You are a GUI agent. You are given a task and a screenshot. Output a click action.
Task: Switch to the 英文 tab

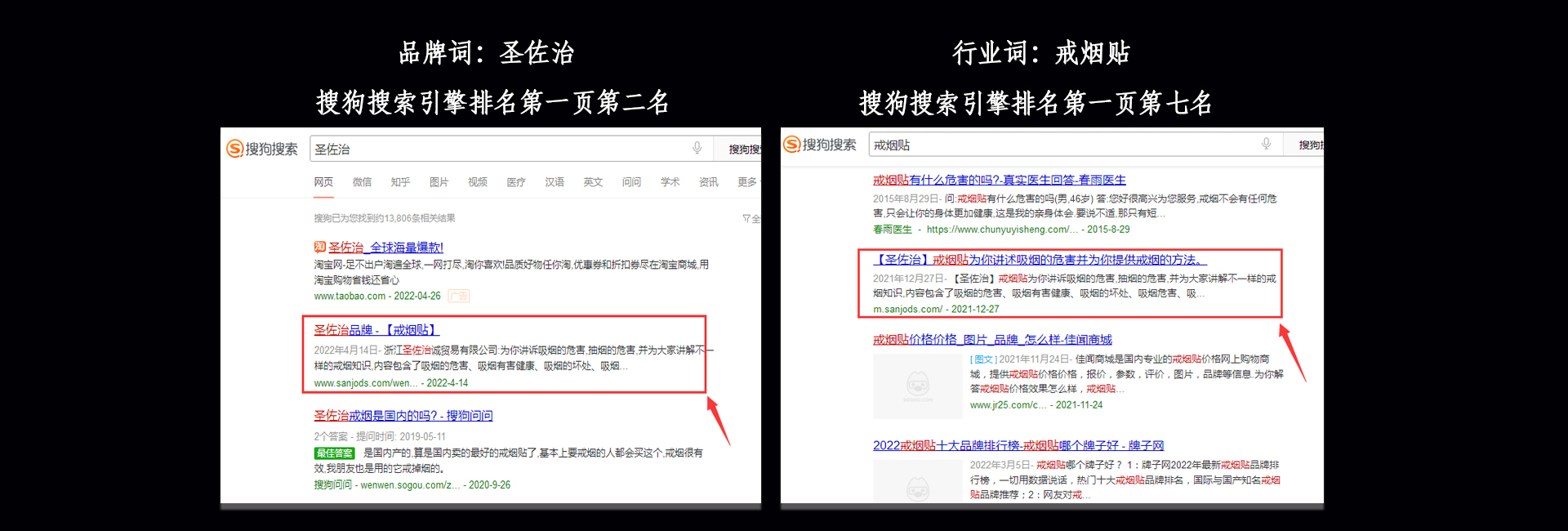[x=593, y=182]
